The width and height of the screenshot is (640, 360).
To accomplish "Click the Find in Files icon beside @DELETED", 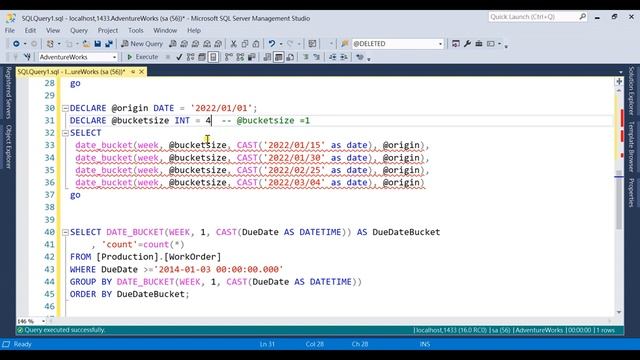I will pyautogui.click(x=345, y=44).
